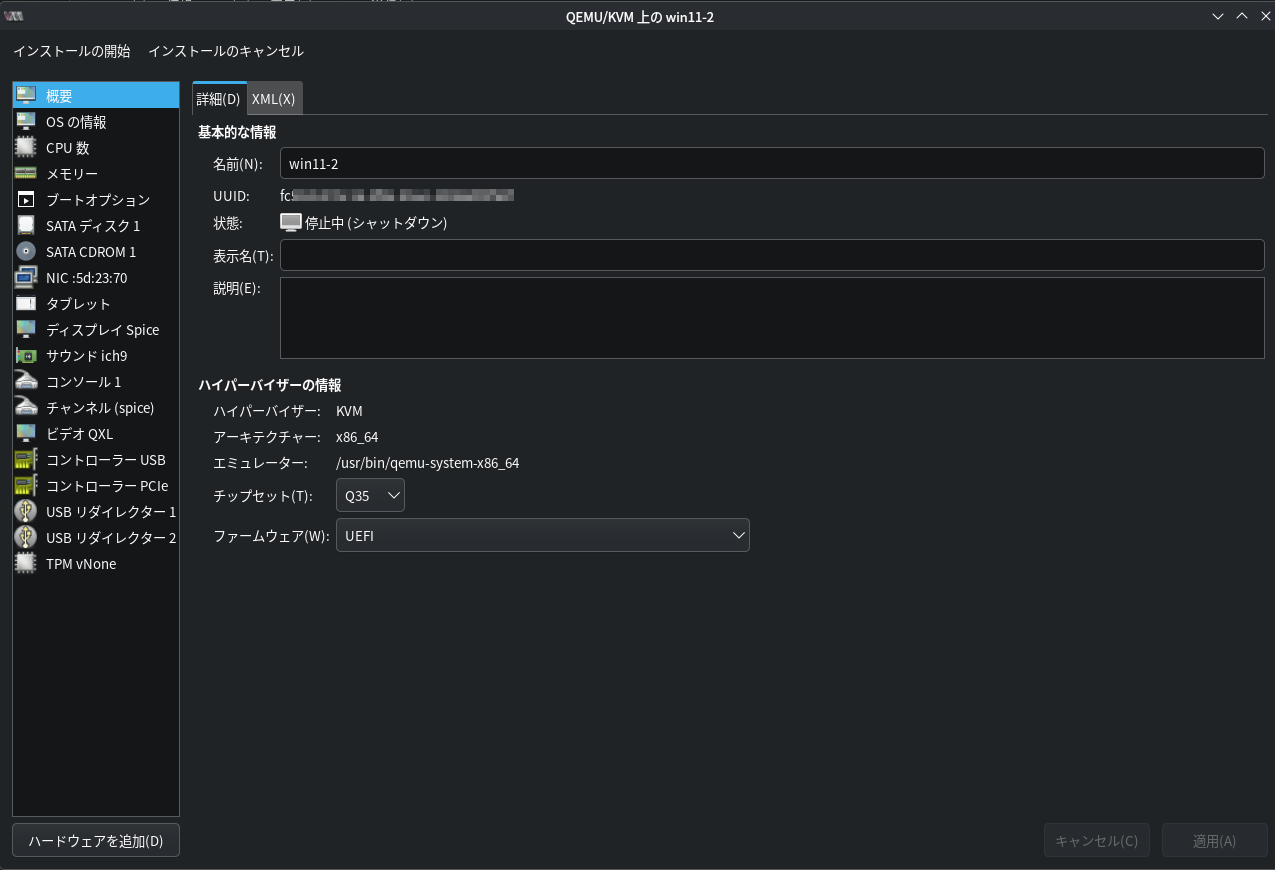Click the KVM hypervisor value

pos(349,411)
